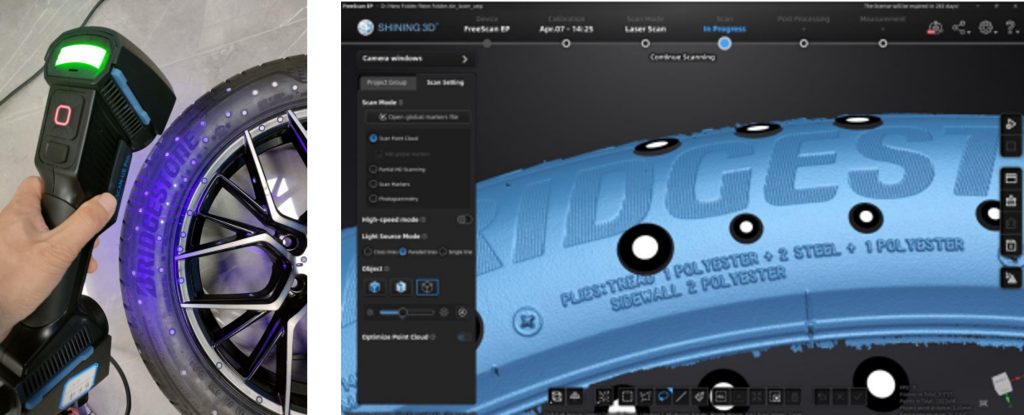
Task: Open the help question mark menu
Action: coord(1012,28)
